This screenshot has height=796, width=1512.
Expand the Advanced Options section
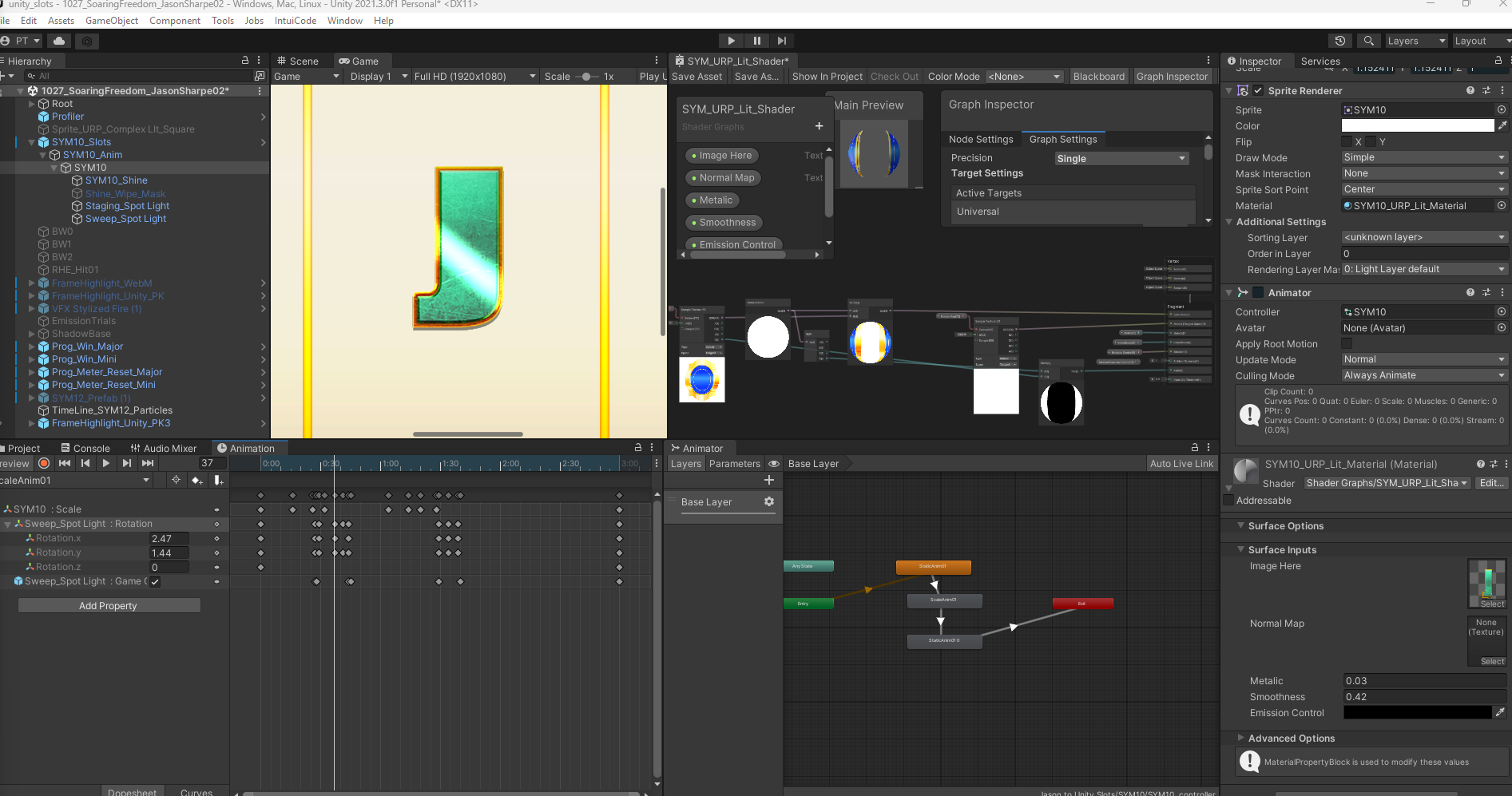coord(1240,738)
